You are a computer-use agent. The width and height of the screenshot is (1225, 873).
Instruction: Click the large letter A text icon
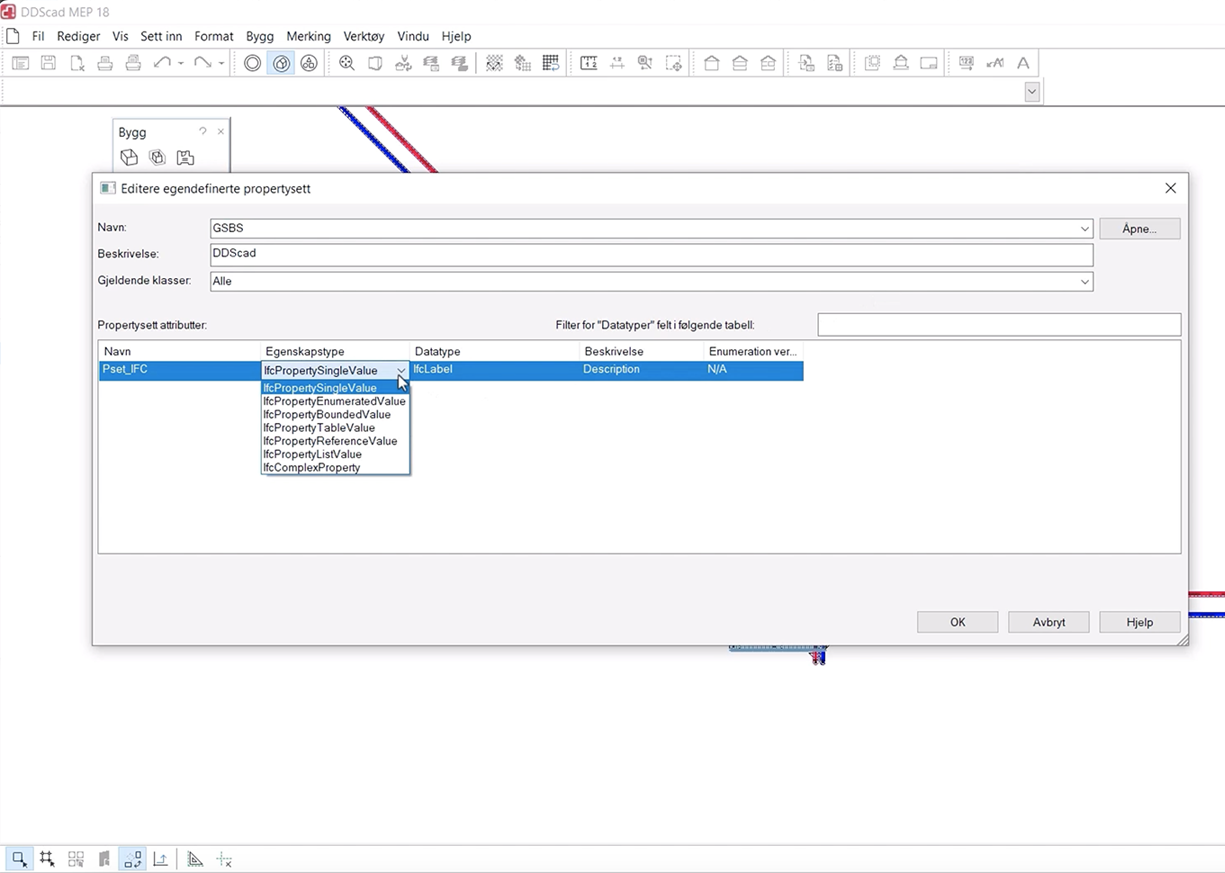click(x=1023, y=63)
